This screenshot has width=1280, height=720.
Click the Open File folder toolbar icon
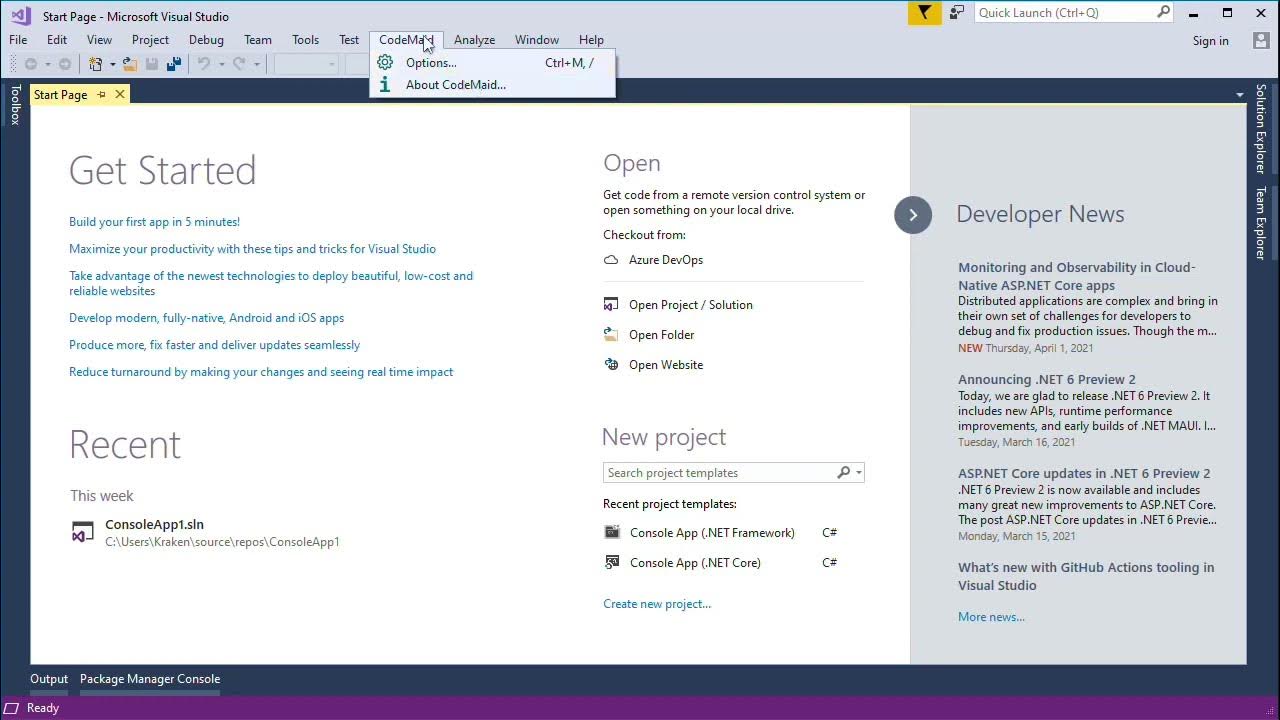(131, 64)
